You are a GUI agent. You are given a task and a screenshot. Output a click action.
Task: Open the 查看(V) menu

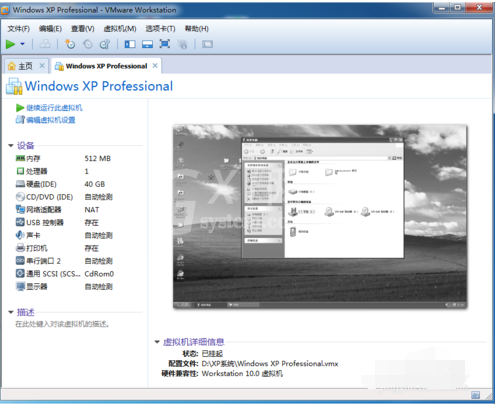pos(83,29)
